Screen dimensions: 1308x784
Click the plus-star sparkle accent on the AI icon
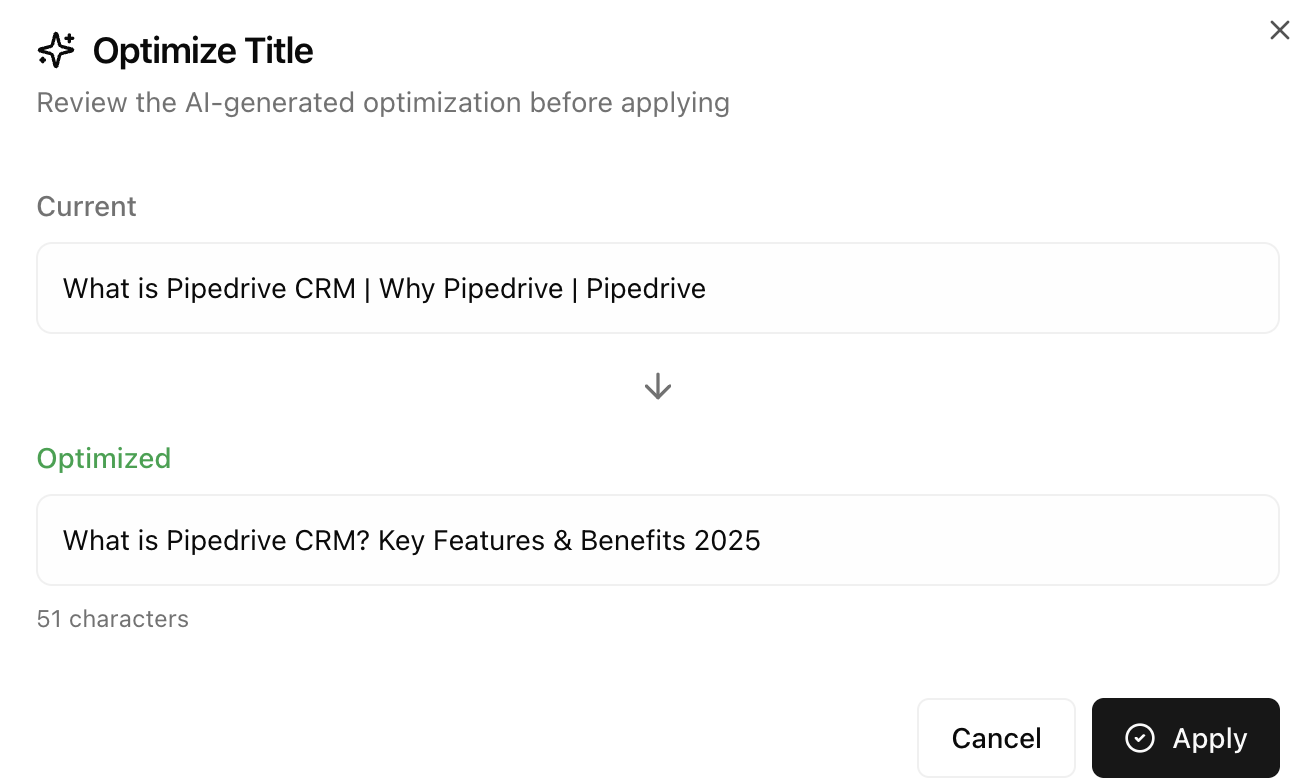pyautogui.click(x=68, y=36)
